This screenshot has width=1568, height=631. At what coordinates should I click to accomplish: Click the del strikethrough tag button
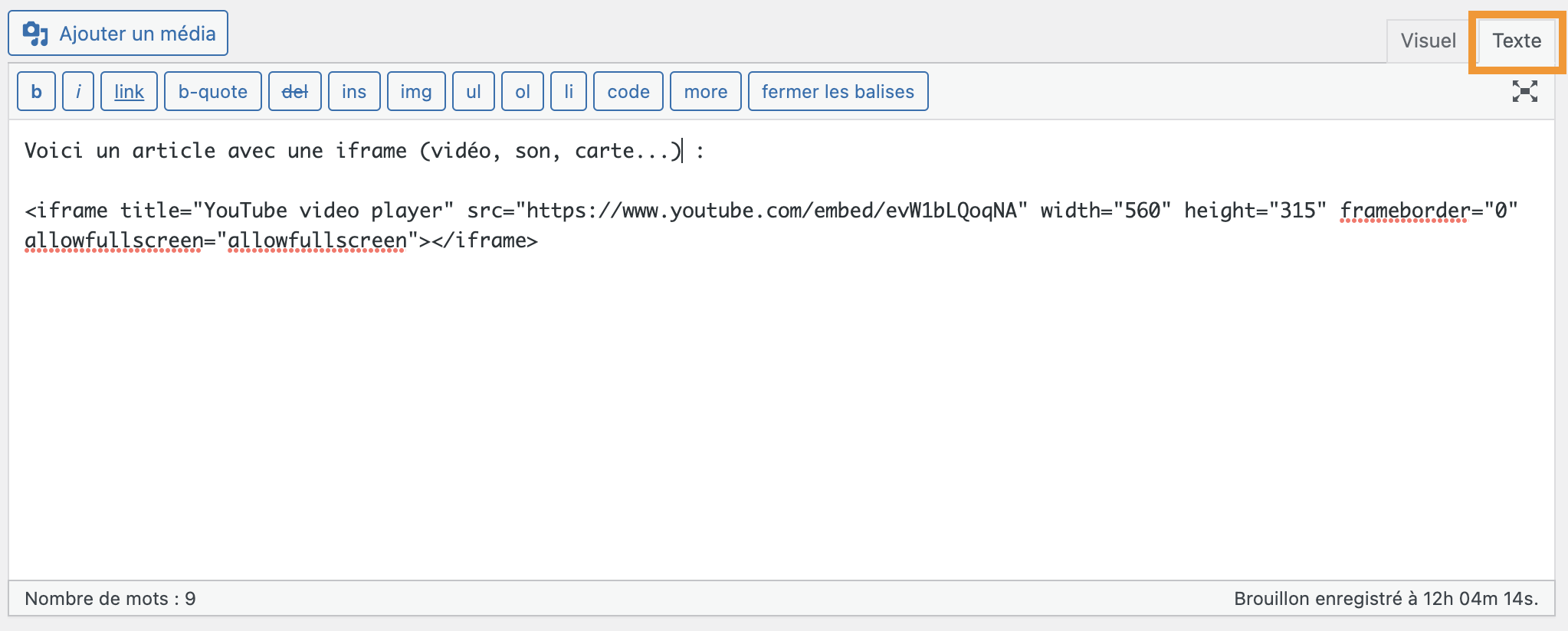coord(294,92)
